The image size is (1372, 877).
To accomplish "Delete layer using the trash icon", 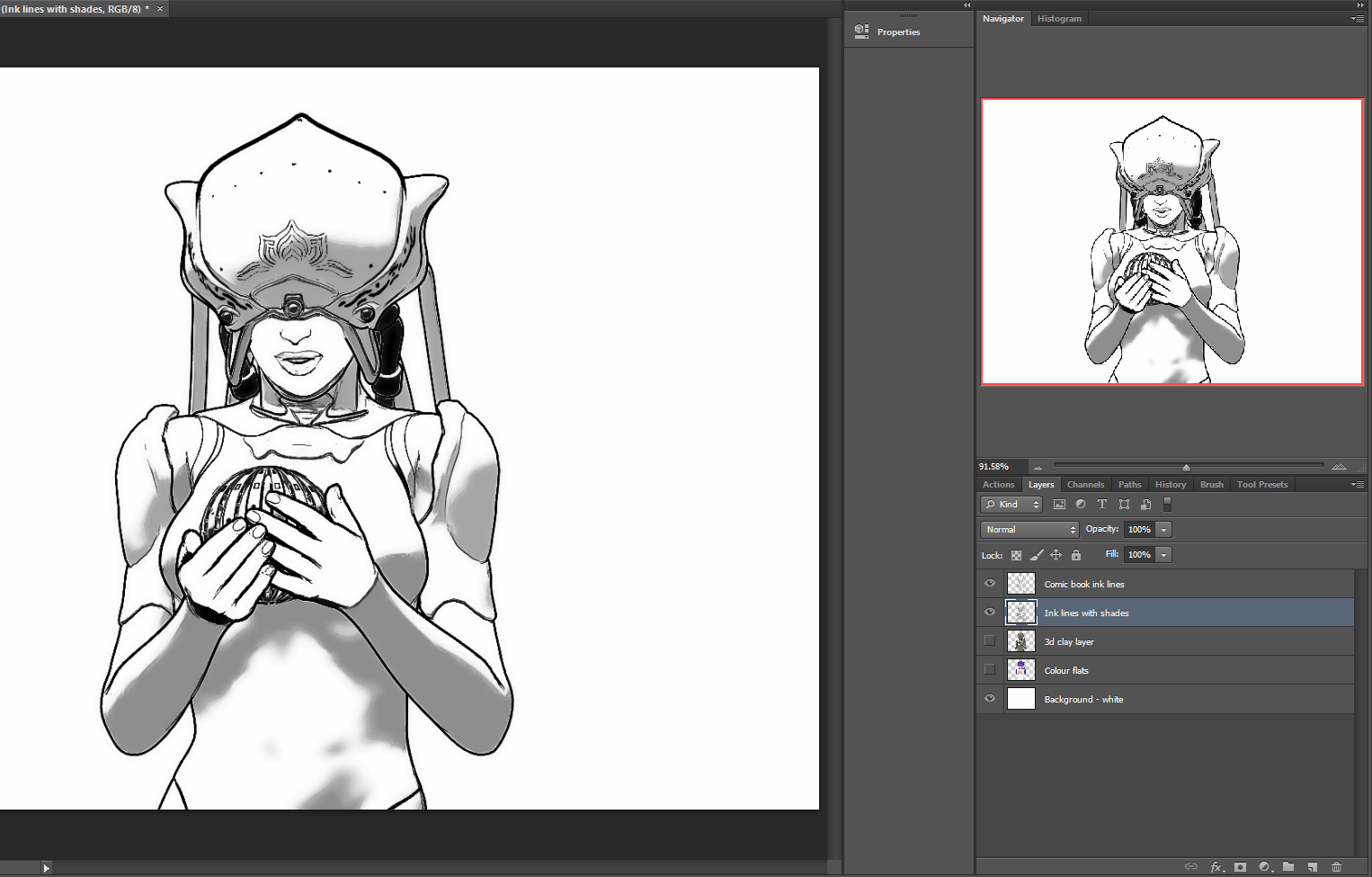I will [1337, 867].
